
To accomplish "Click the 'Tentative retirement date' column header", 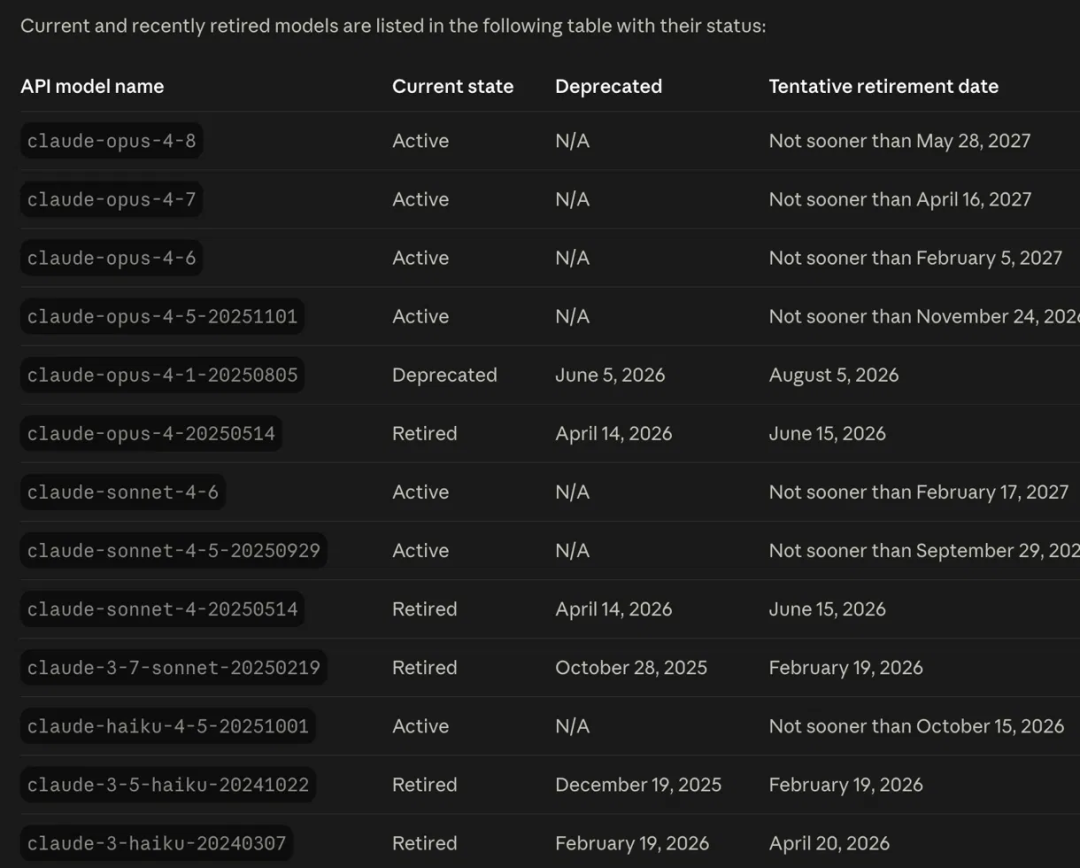I will tap(884, 86).
